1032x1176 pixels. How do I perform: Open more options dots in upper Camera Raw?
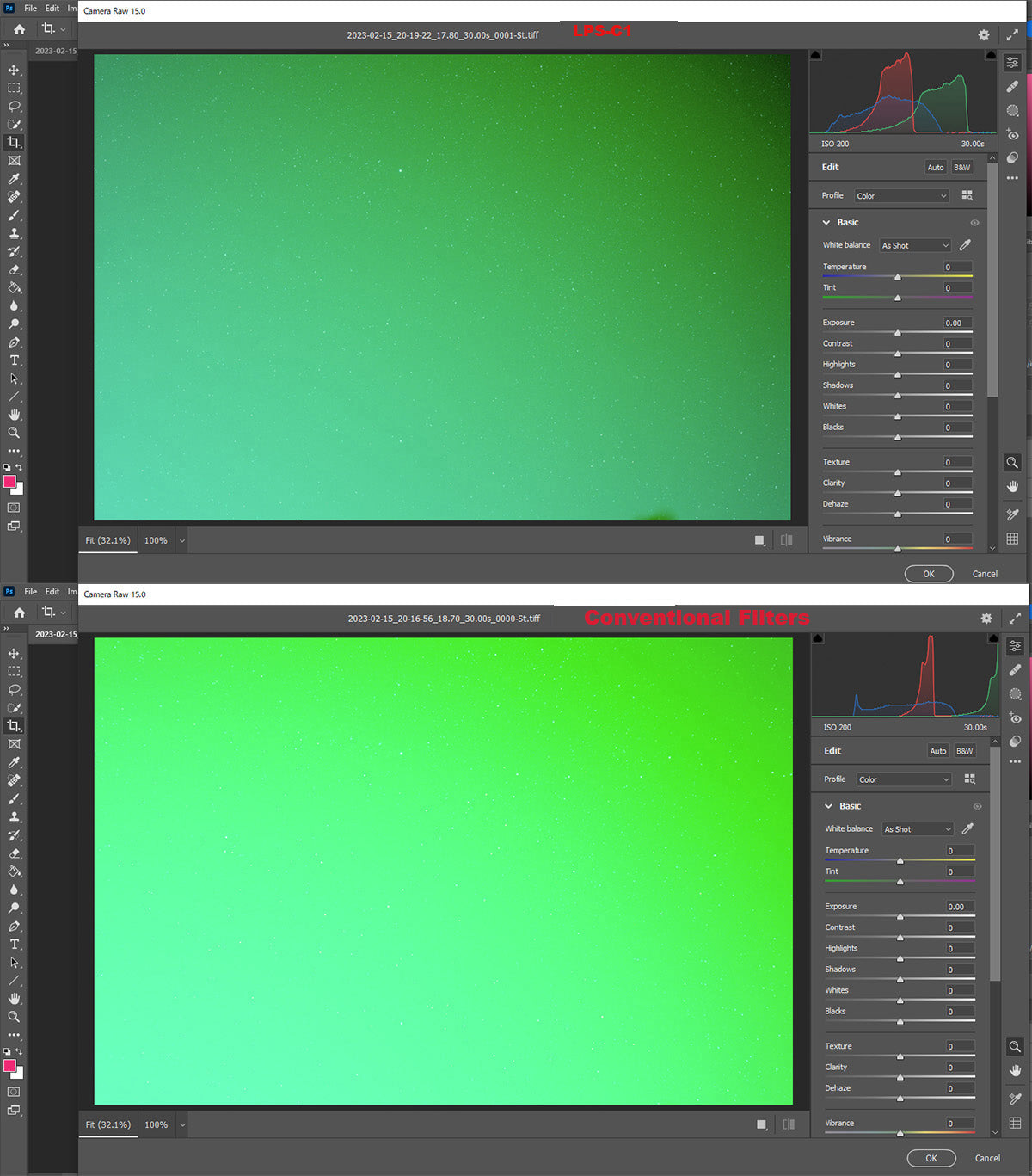(1012, 178)
